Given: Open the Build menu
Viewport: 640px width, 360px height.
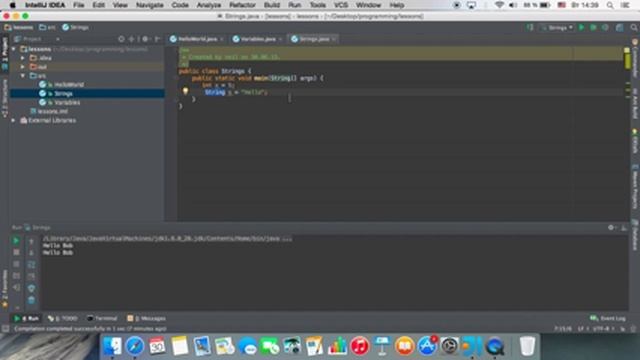Looking at the screenshot, I should (x=272, y=5).
